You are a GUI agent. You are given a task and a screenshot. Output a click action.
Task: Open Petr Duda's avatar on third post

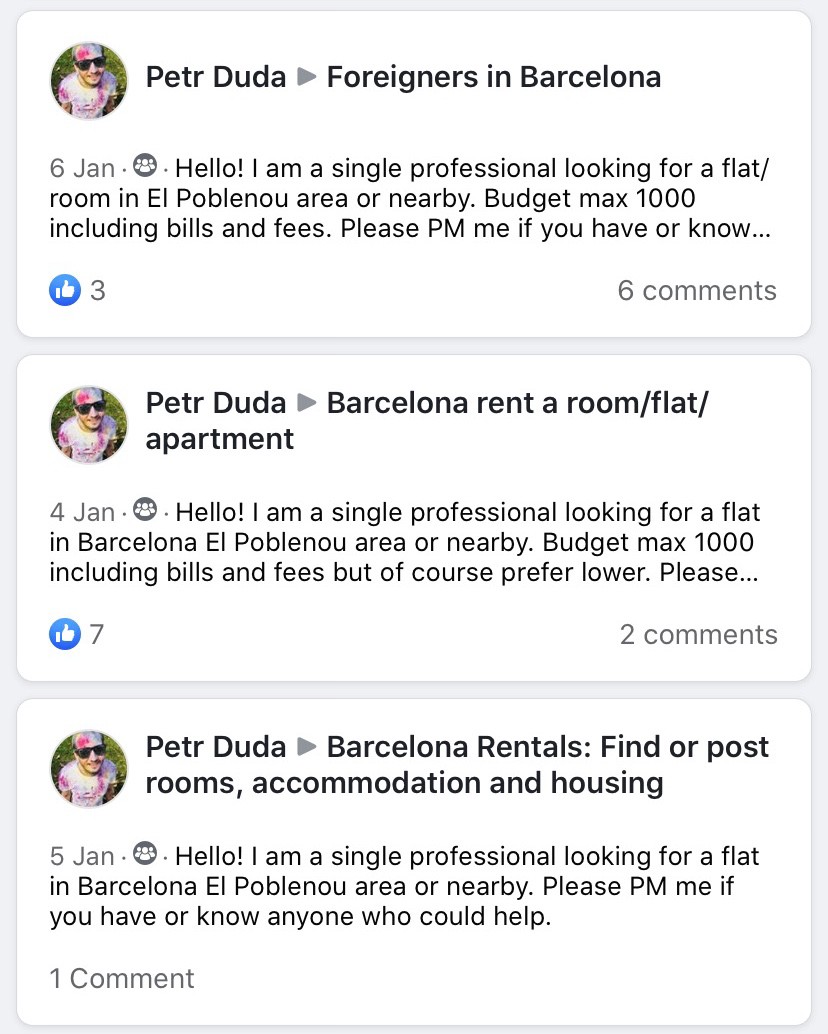pyautogui.click(x=89, y=769)
